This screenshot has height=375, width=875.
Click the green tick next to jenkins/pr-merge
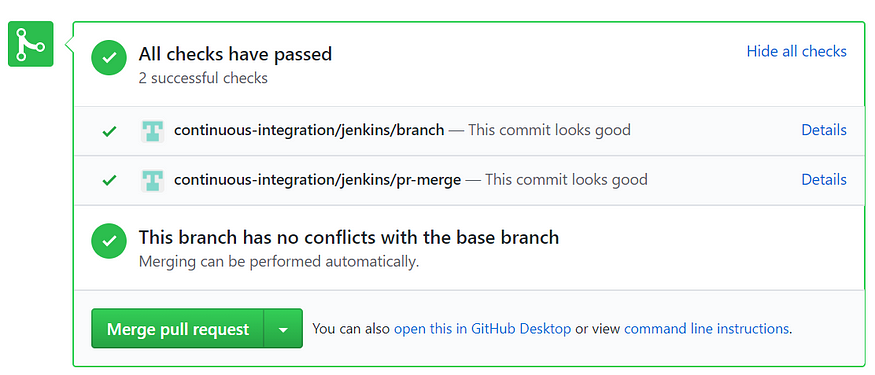click(x=109, y=181)
